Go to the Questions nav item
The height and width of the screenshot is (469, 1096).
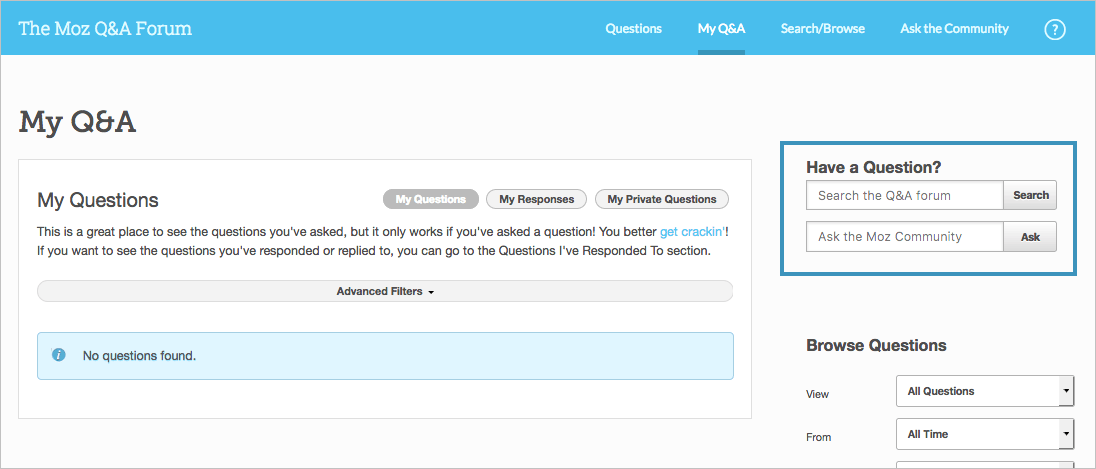tap(633, 28)
